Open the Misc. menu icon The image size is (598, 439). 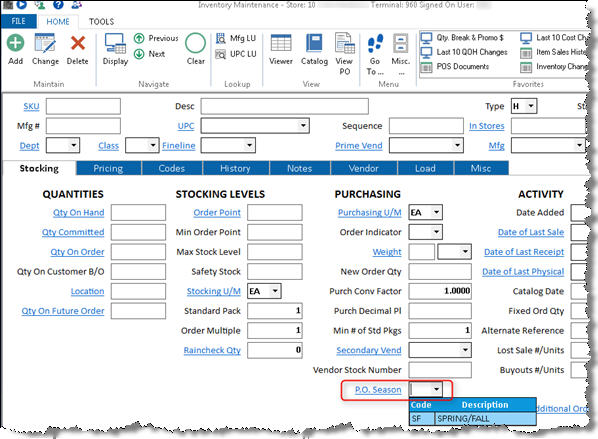(x=400, y=43)
